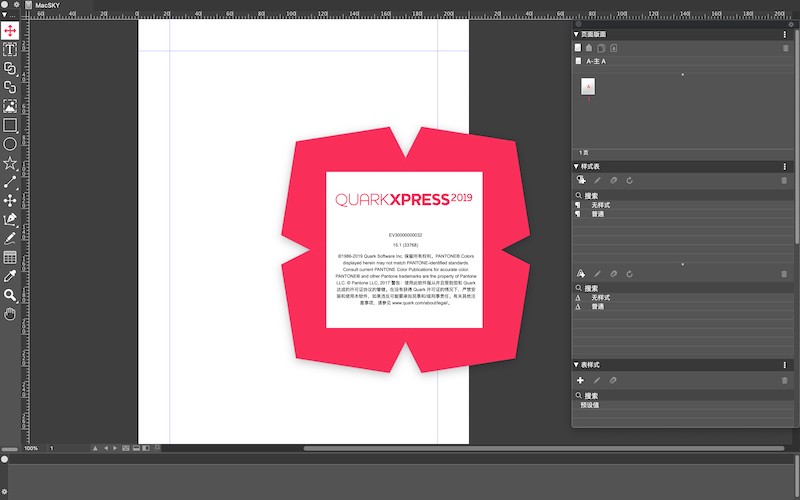Image resolution: width=800 pixels, height=500 pixels.
Task: Select the Zoom magnifier tool
Action: tap(10, 295)
